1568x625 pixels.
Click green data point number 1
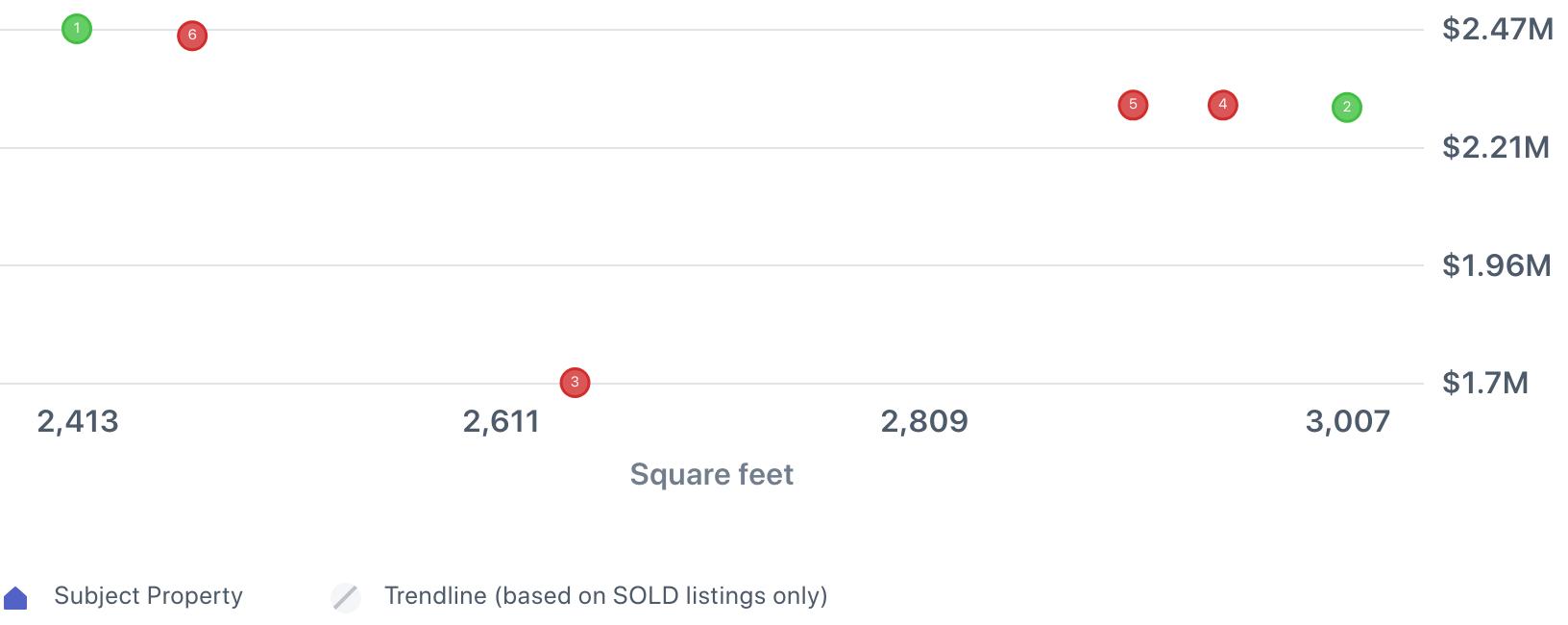pos(77,29)
